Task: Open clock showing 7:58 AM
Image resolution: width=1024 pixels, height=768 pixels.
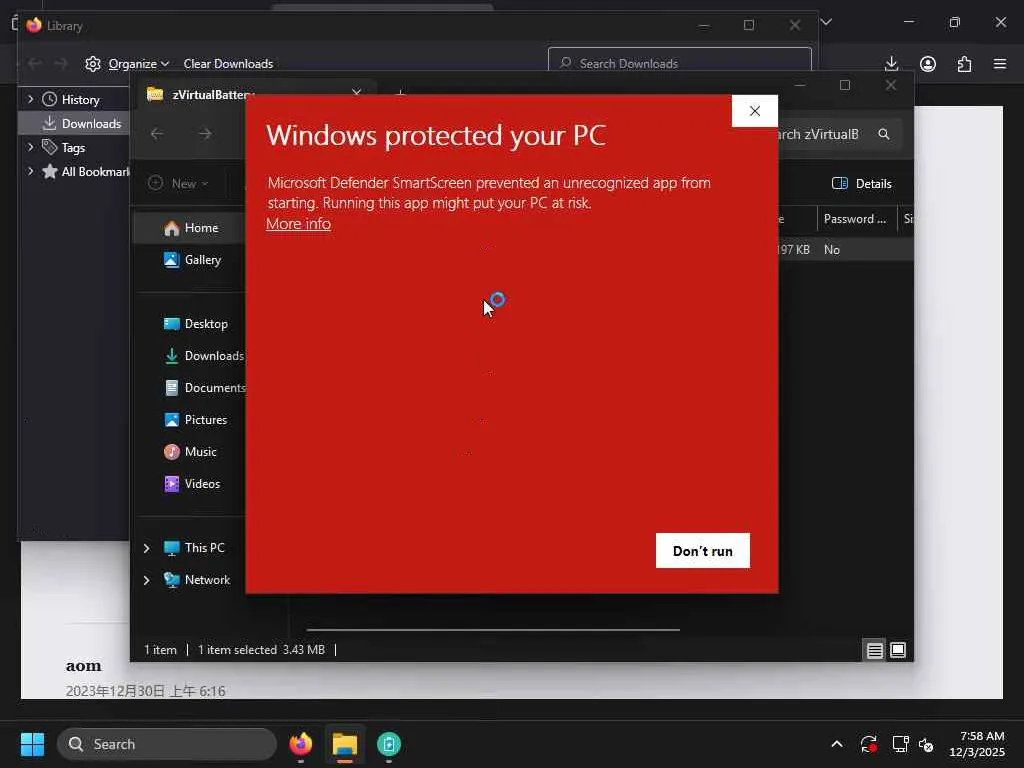Action: (976, 744)
